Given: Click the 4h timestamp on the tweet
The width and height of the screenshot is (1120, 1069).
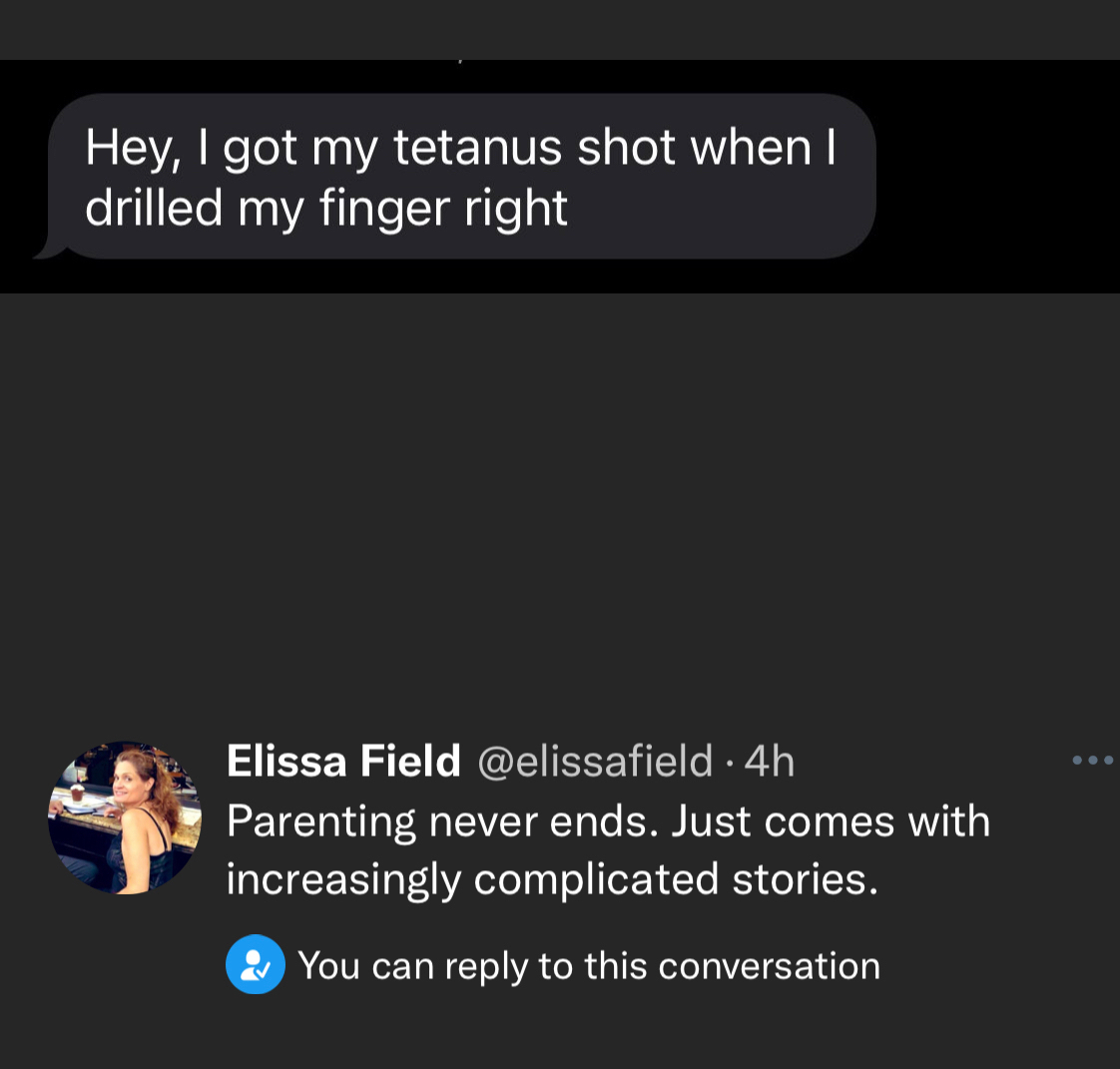Looking at the screenshot, I should [770, 762].
